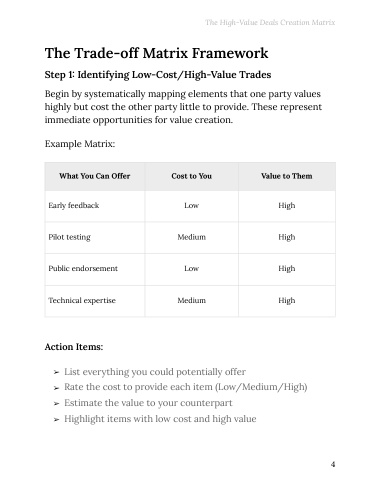
Task: Click 'Medium' cost for Pilot testing
Action: [x=191, y=237]
